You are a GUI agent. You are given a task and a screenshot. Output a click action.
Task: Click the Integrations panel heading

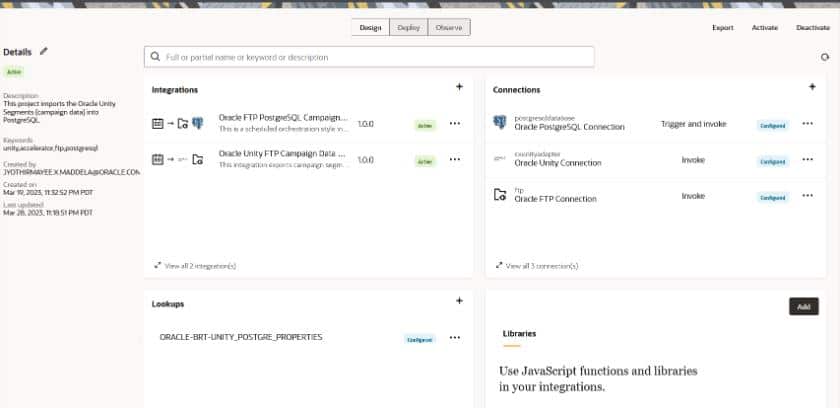[175, 90]
